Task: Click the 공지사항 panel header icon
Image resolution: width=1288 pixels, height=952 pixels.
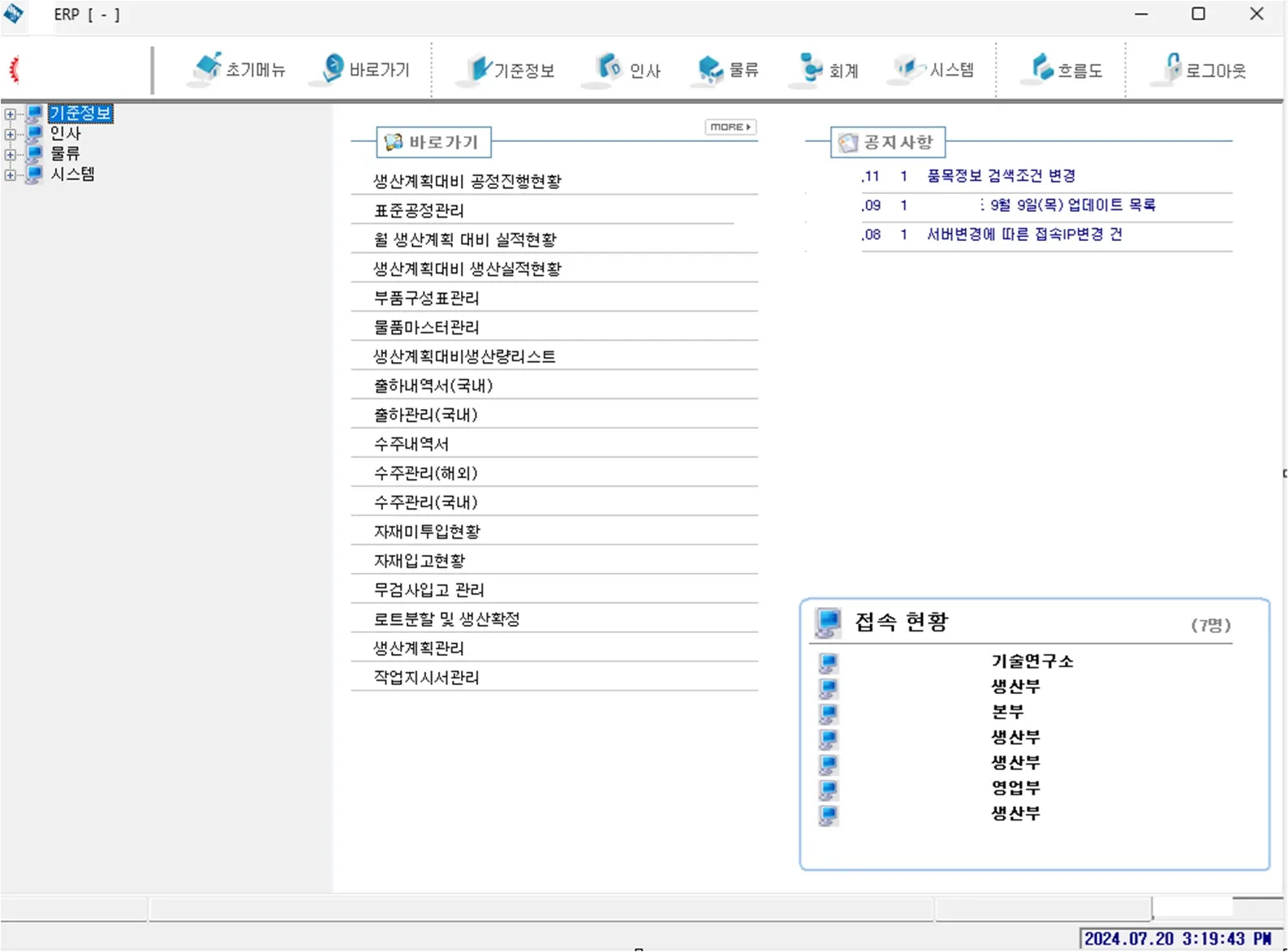Action: (x=848, y=143)
